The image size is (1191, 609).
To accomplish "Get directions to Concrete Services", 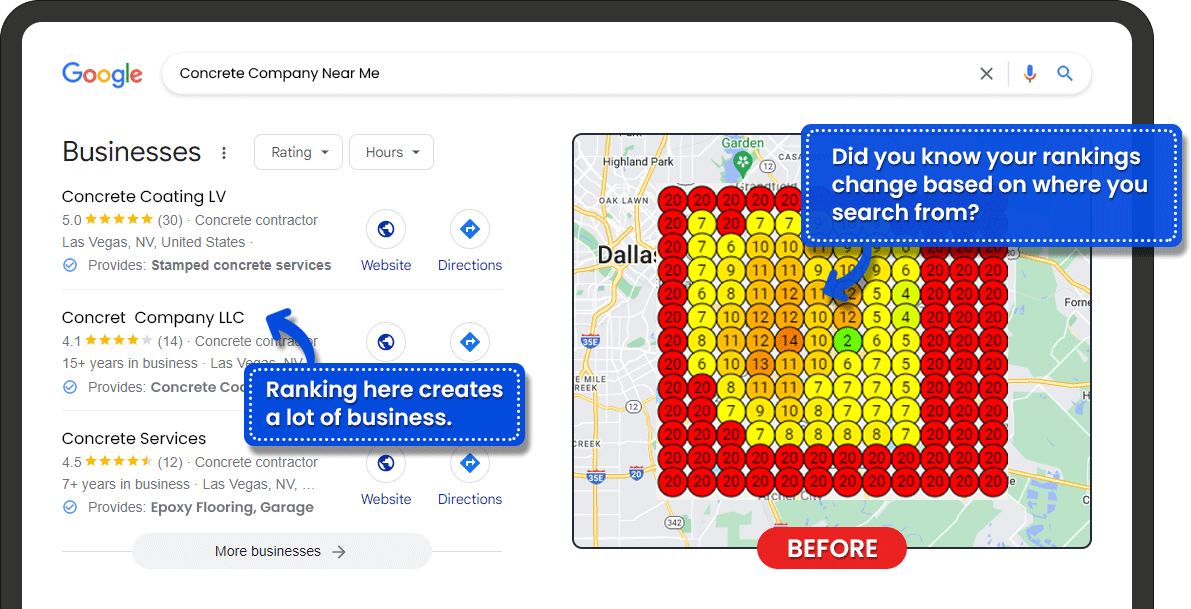I will coord(469,465).
